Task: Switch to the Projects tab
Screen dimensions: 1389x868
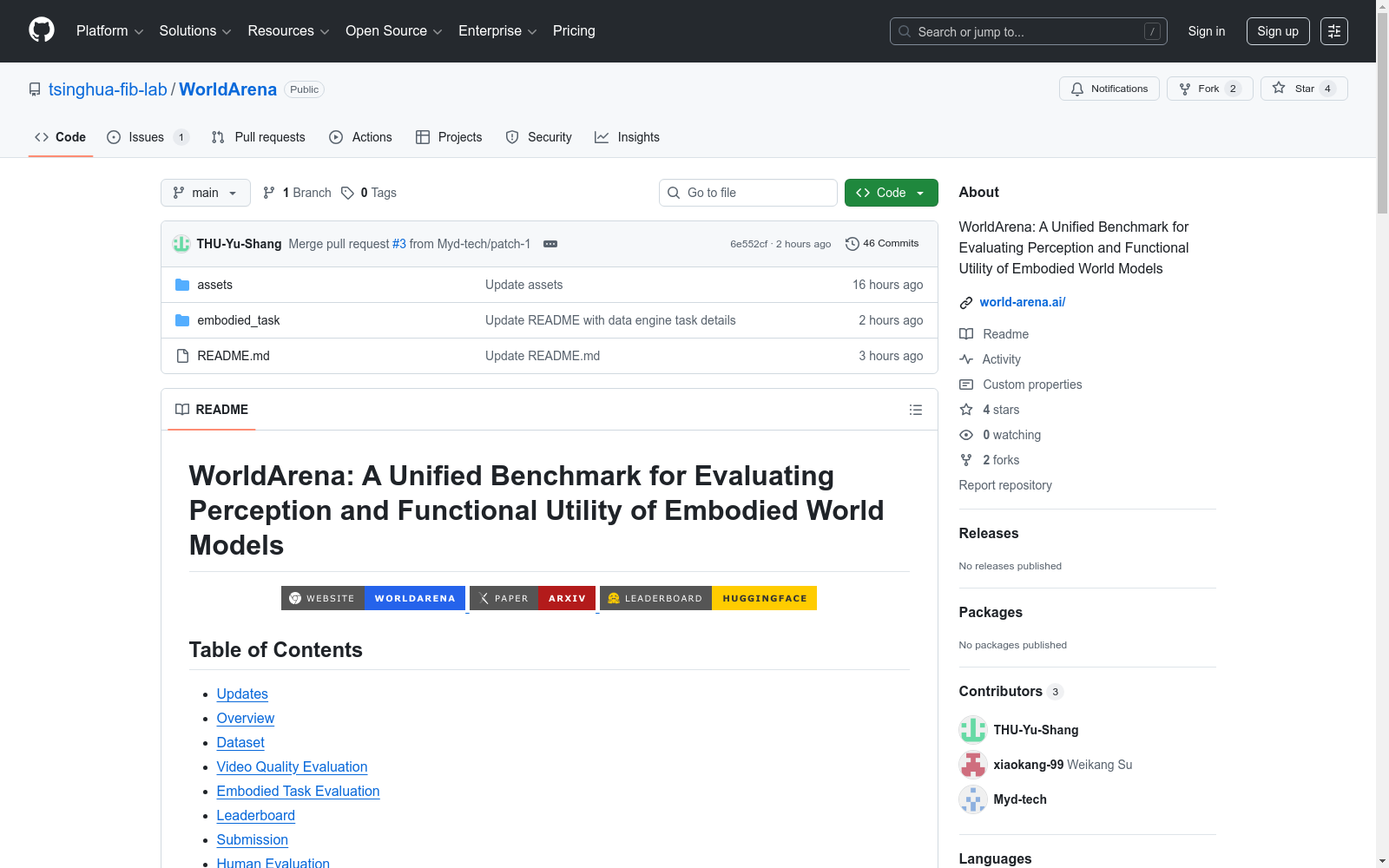Action: click(x=449, y=137)
